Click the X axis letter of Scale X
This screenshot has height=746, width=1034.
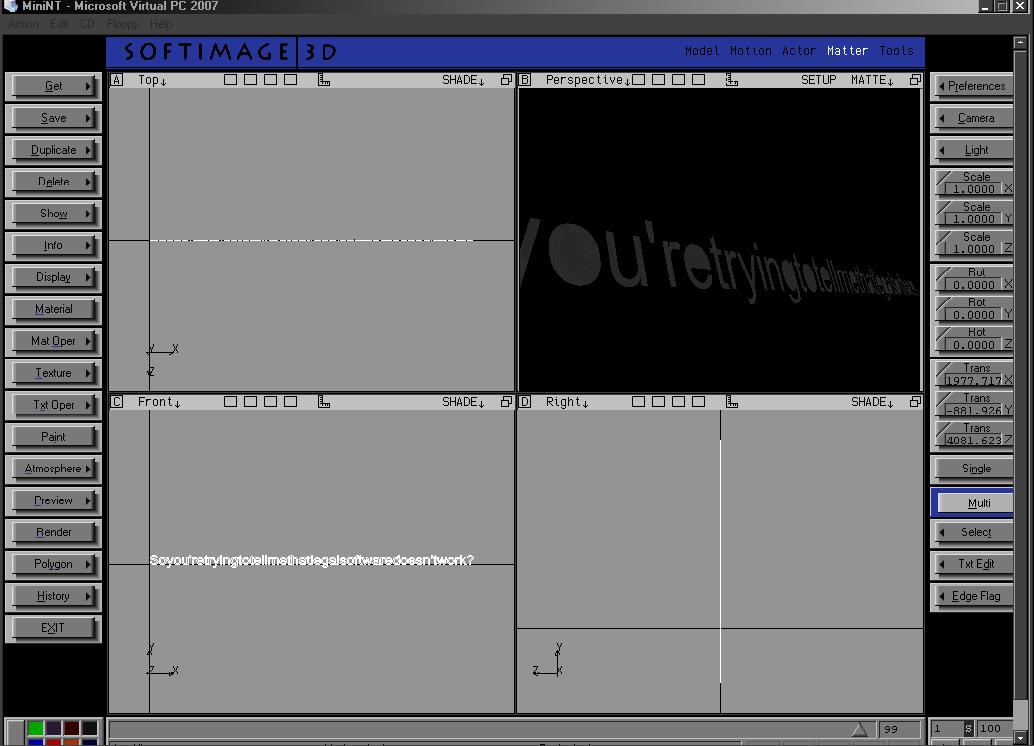1008,189
